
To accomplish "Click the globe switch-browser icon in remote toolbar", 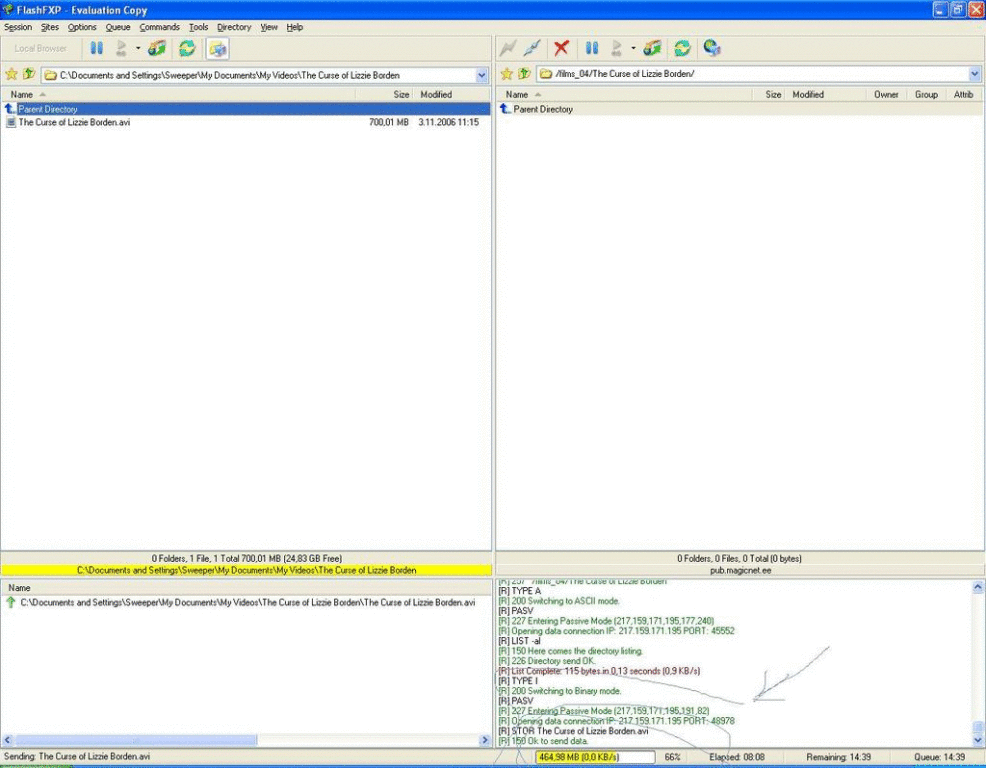I will (x=712, y=48).
